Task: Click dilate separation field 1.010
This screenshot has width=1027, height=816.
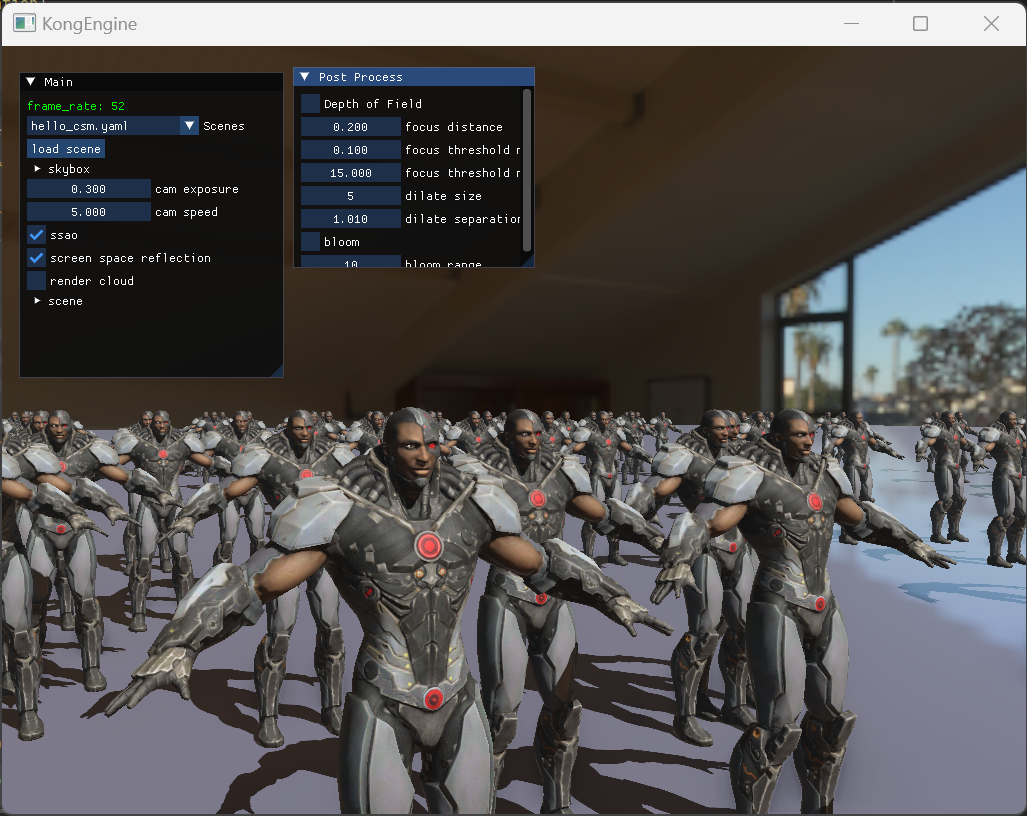Action: (350, 219)
